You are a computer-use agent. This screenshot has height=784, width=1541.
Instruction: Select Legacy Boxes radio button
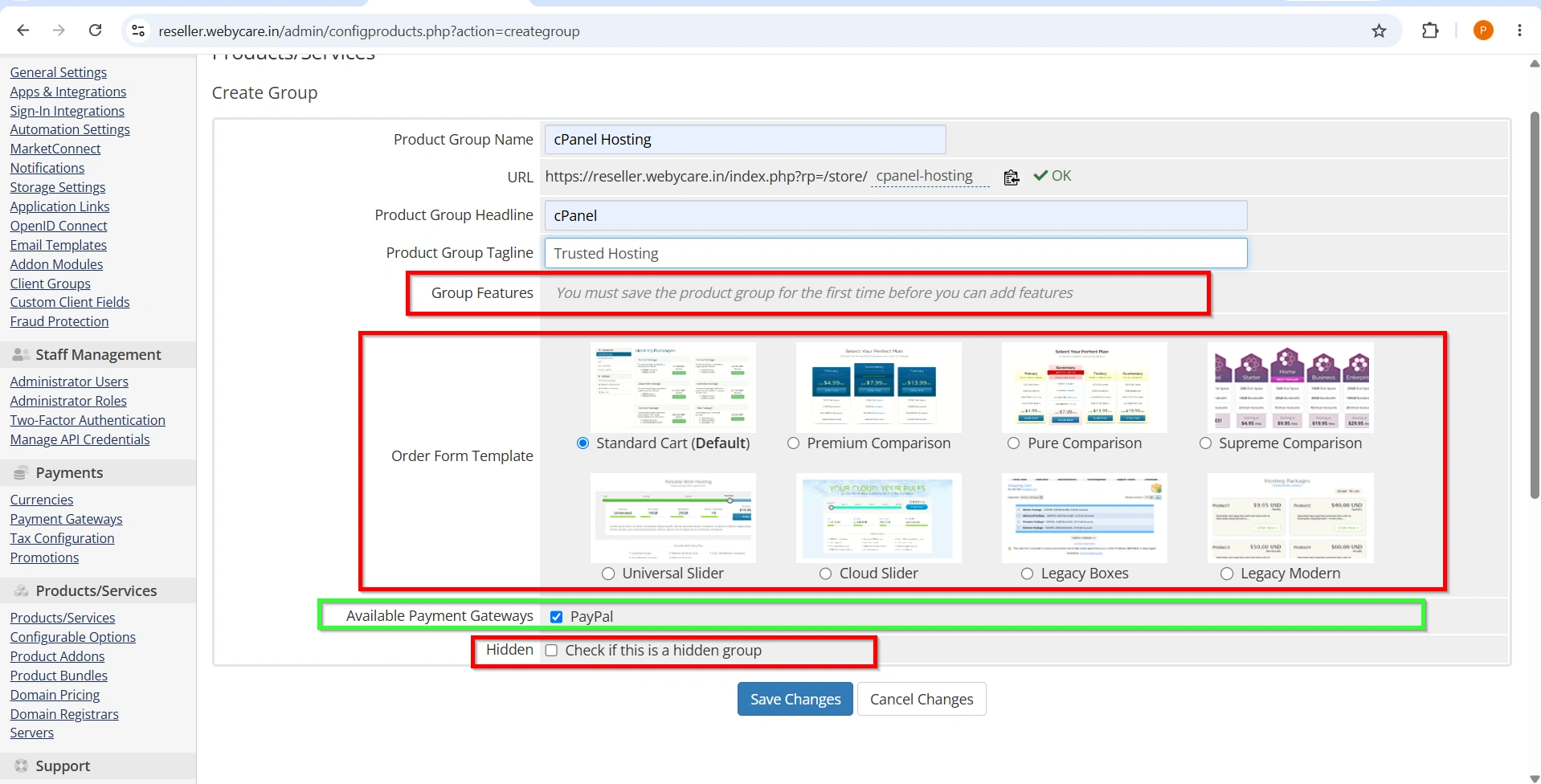tap(1027, 574)
